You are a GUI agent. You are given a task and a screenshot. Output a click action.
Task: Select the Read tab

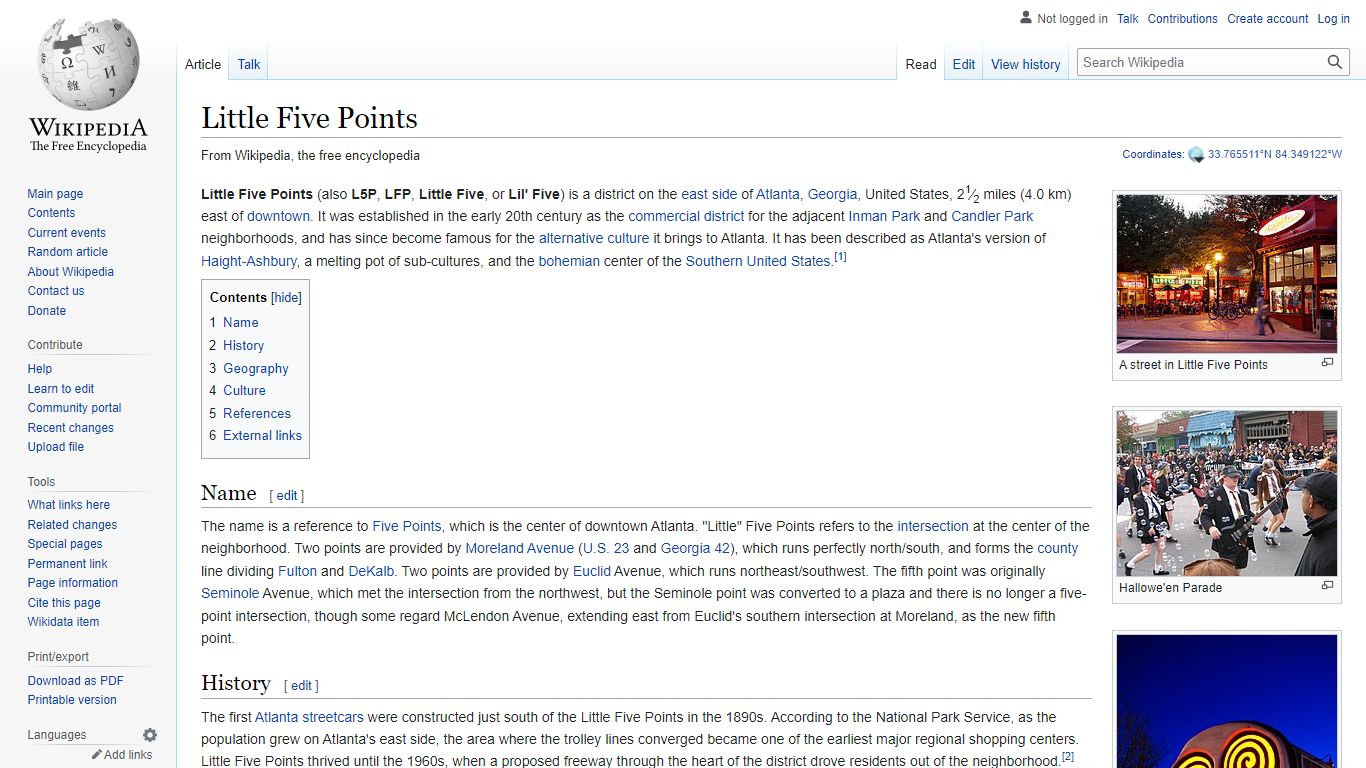coord(921,64)
